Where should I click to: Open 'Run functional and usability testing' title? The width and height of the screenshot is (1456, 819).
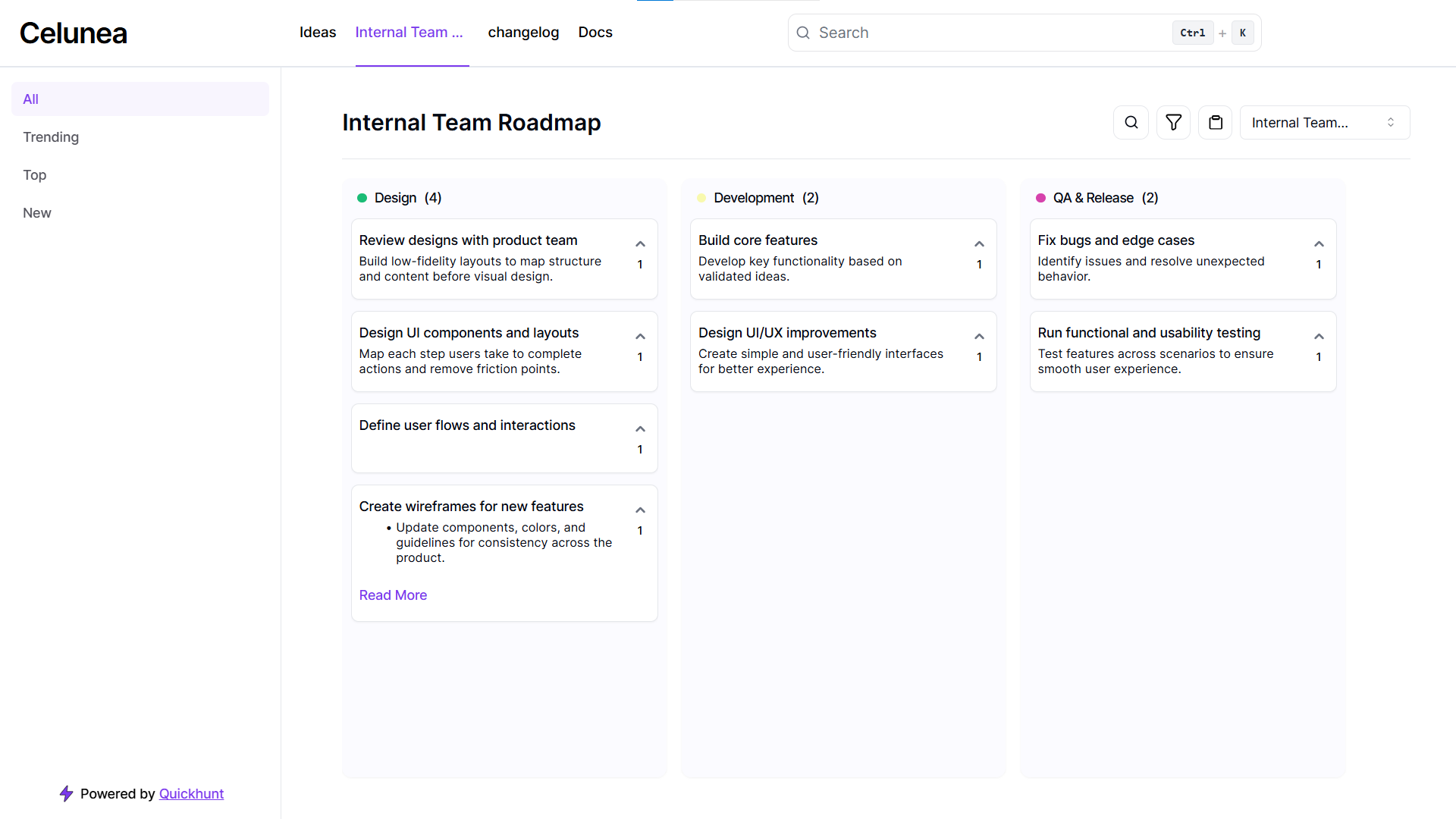coord(1149,333)
